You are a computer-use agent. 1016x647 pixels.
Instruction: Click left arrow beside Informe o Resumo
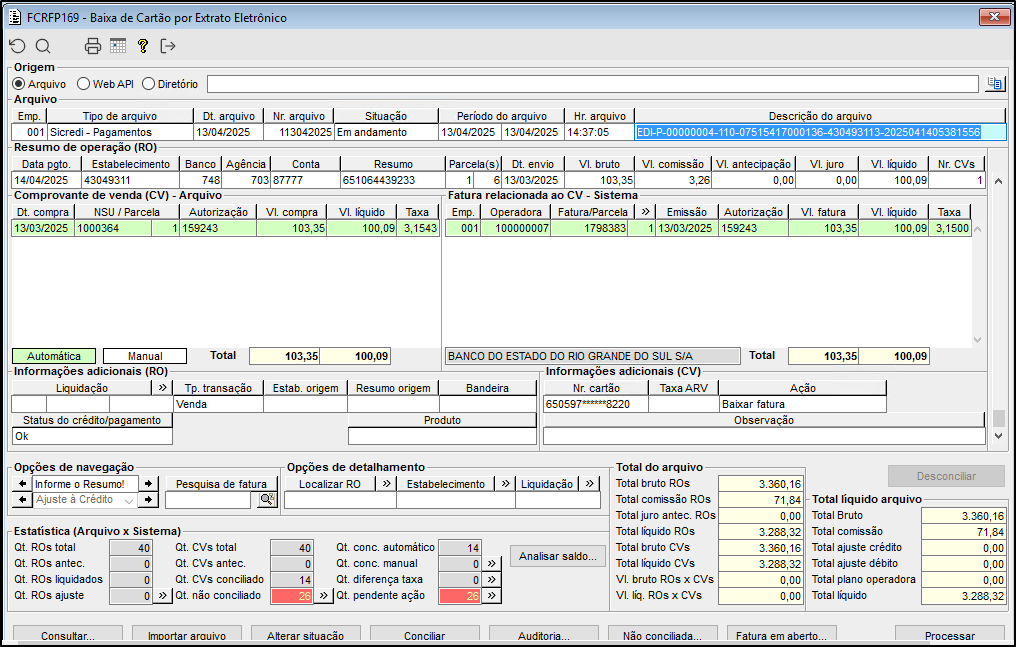click(23, 484)
